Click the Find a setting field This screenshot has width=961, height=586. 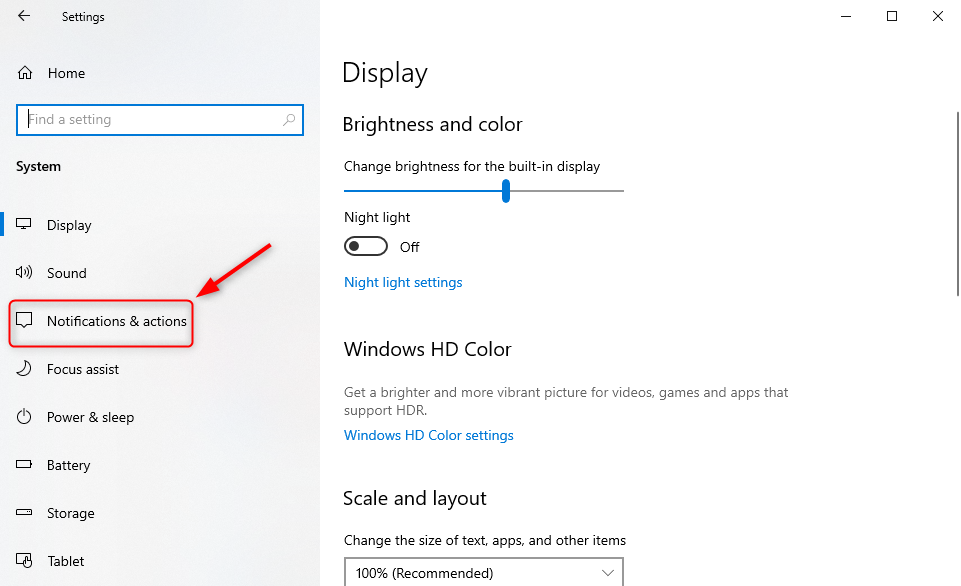[x=160, y=120]
